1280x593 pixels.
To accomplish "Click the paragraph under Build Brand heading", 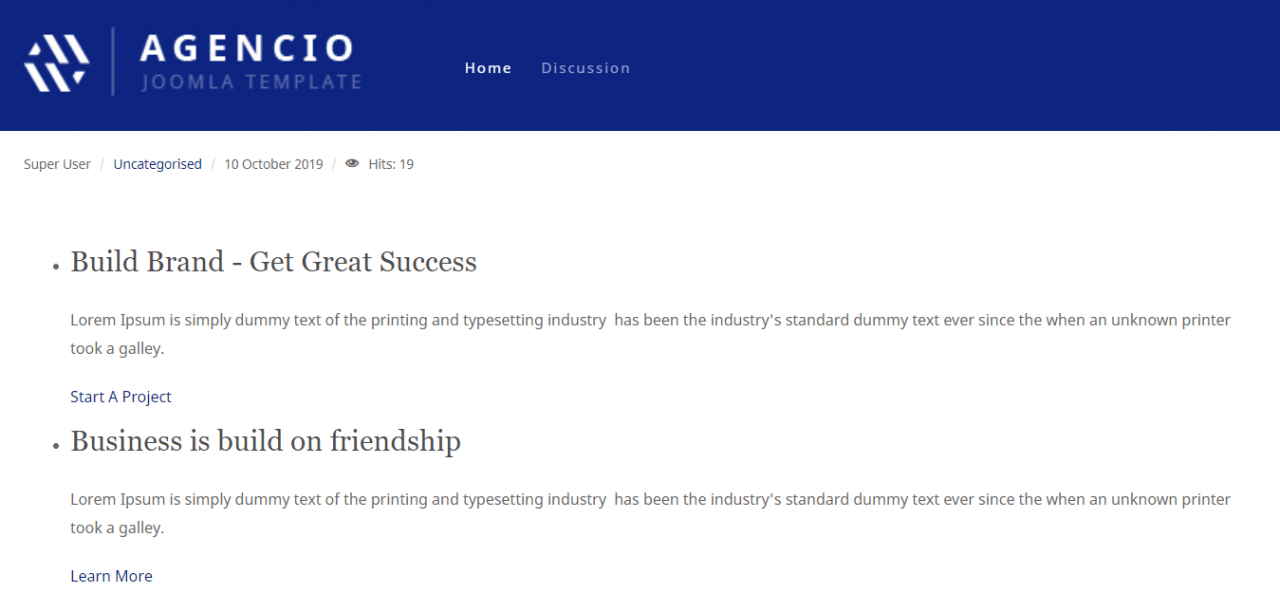I will coord(650,334).
